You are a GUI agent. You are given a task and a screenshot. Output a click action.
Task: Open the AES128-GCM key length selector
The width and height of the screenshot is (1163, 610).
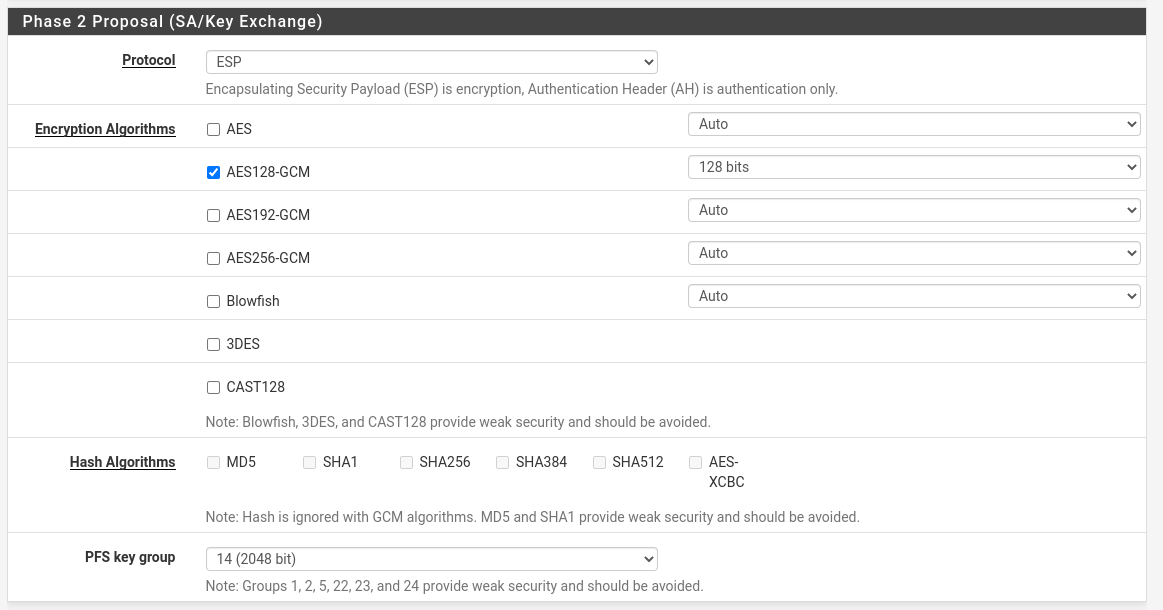tap(912, 166)
